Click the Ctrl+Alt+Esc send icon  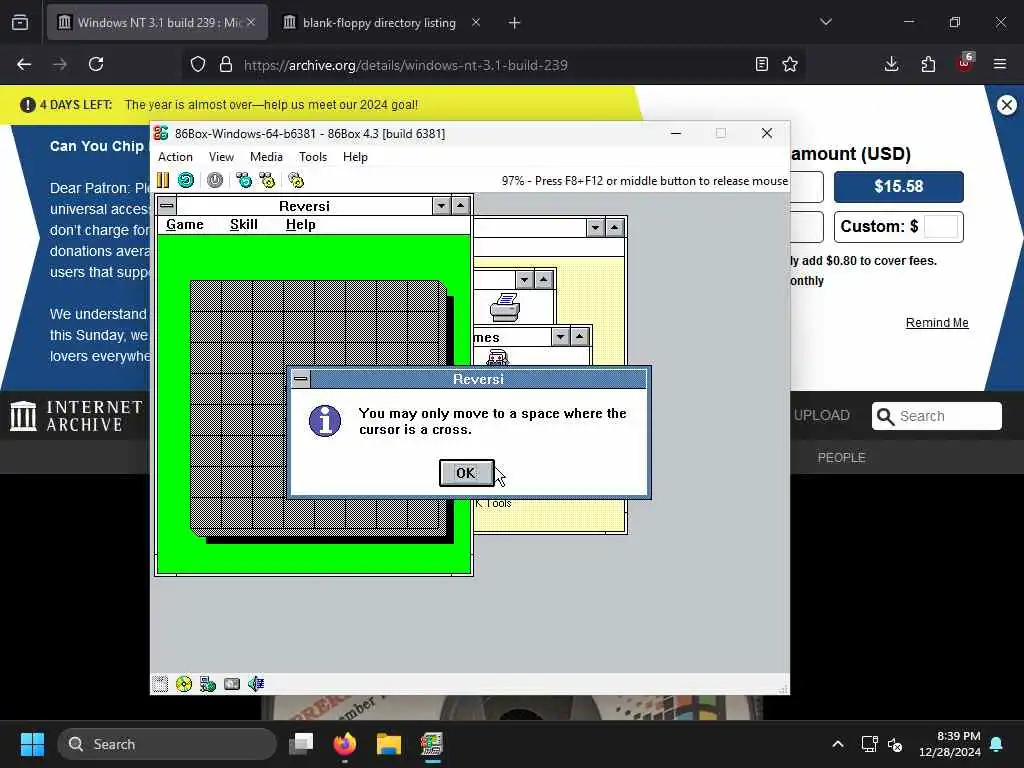pyautogui.click(x=267, y=180)
